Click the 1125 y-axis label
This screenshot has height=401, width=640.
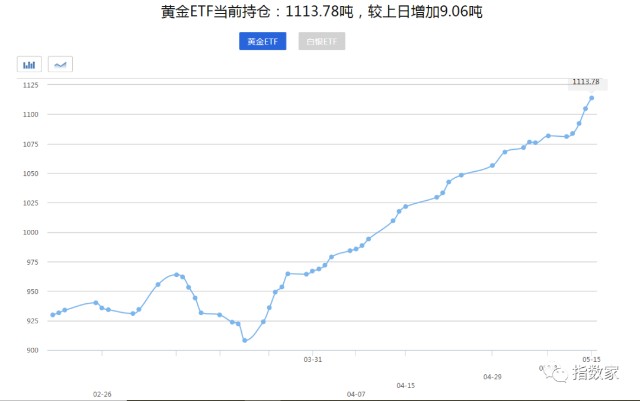click(30, 85)
